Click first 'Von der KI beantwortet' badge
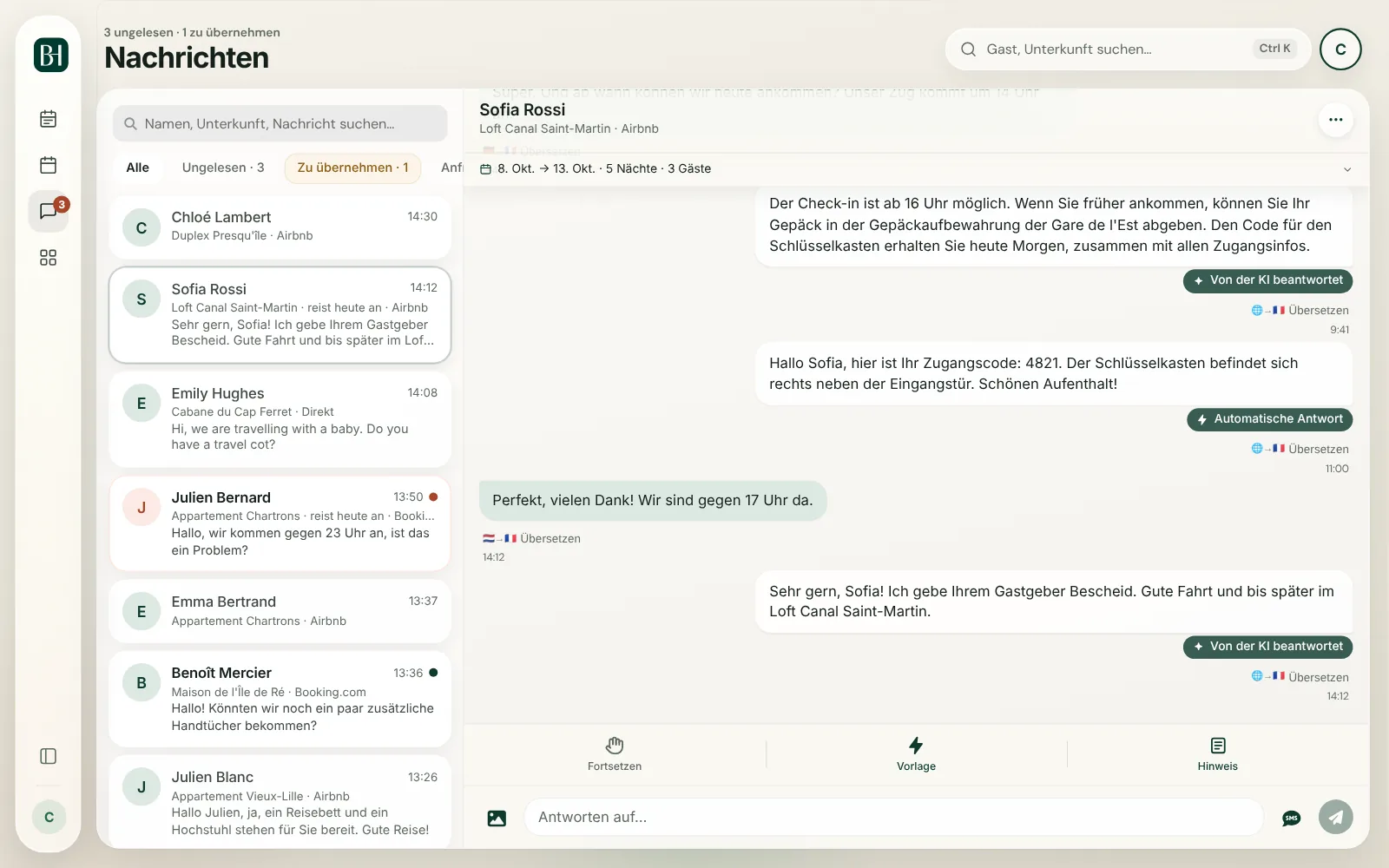 1267,280
